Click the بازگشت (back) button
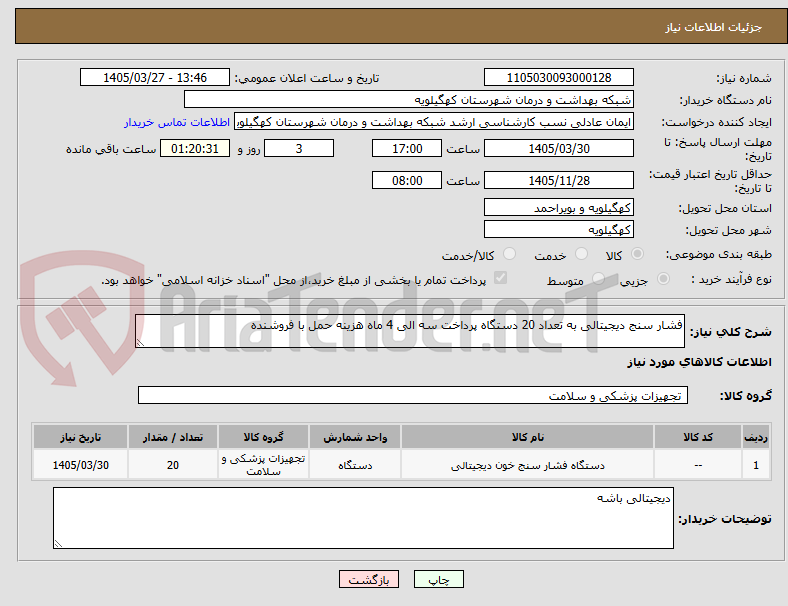788x606 pixels. point(369,579)
